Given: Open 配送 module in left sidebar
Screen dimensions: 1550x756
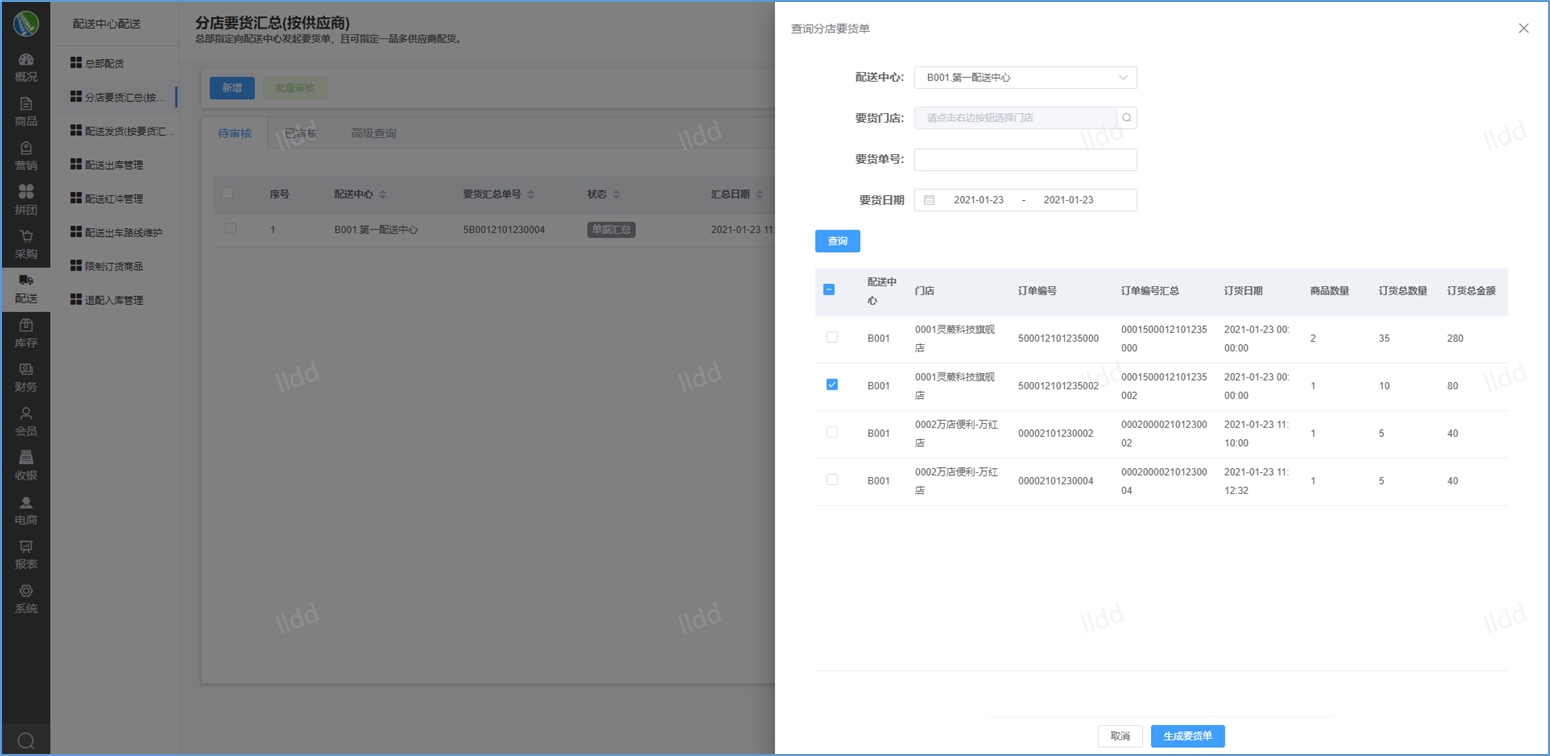Looking at the screenshot, I should tap(26, 288).
